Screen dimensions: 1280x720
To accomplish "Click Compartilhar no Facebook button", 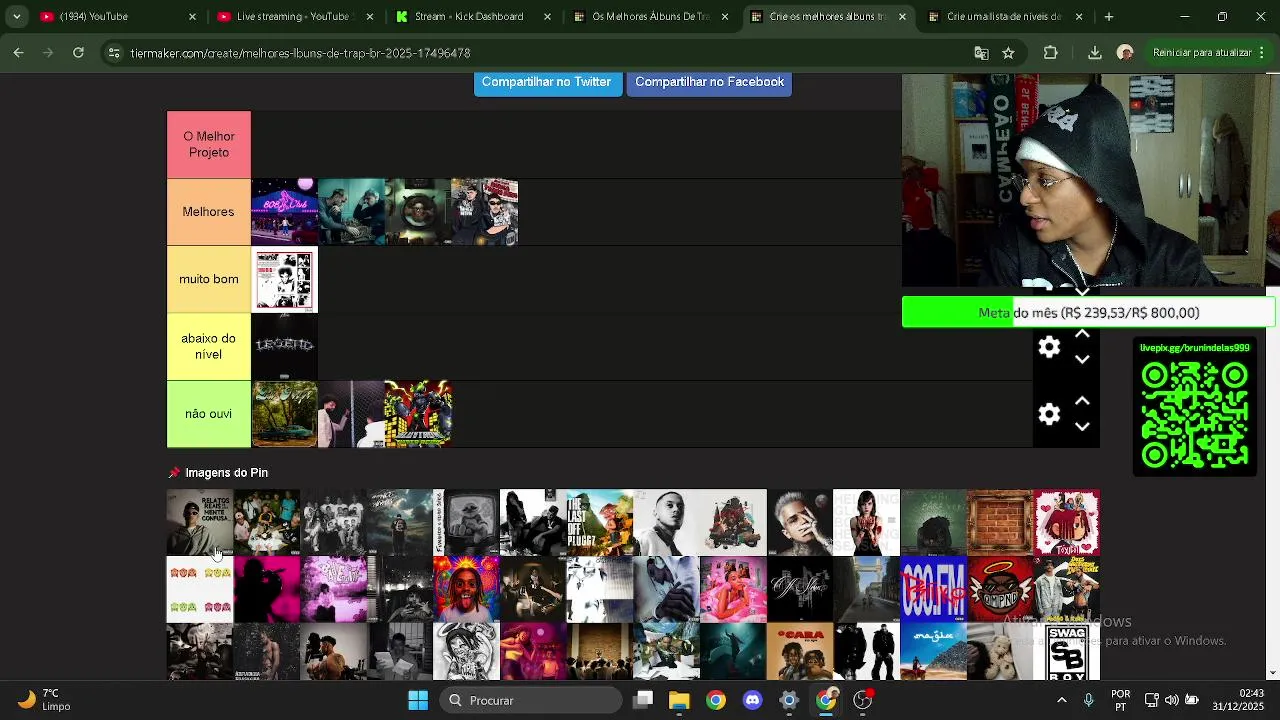I will 709,83.
